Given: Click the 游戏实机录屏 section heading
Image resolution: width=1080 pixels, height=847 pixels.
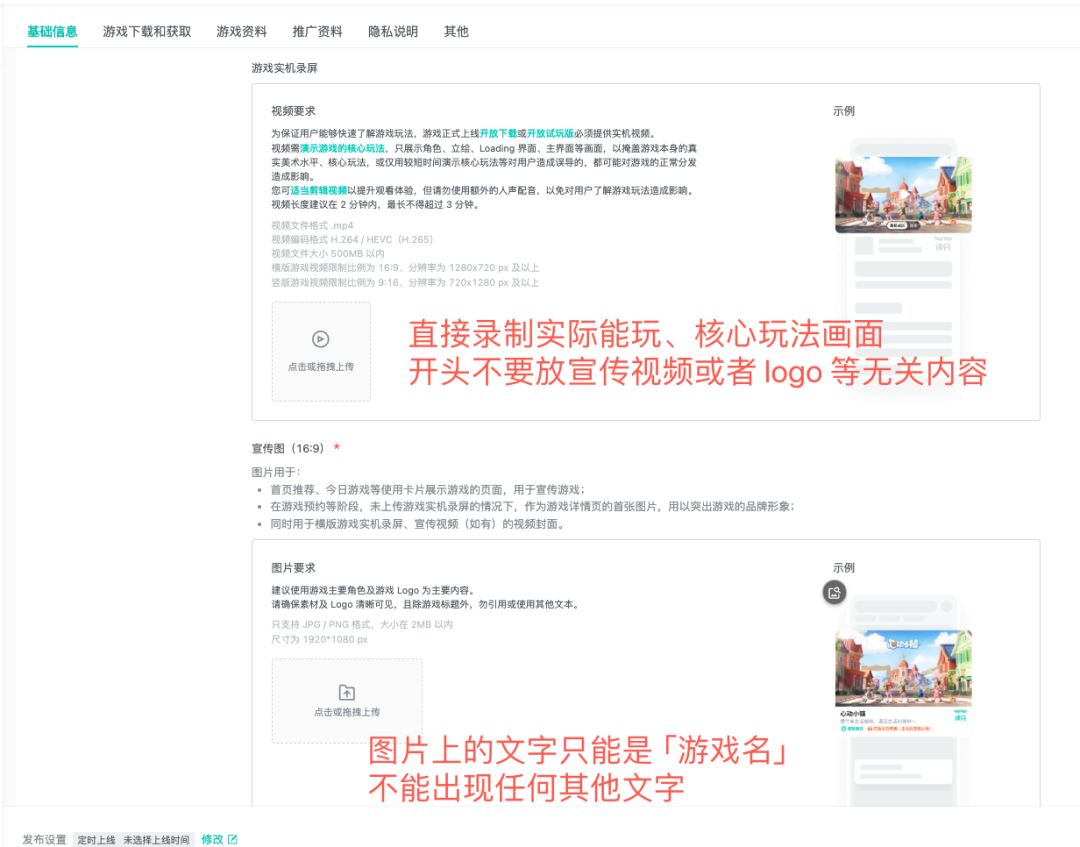Looking at the screenshot, I should click(284, 67).
